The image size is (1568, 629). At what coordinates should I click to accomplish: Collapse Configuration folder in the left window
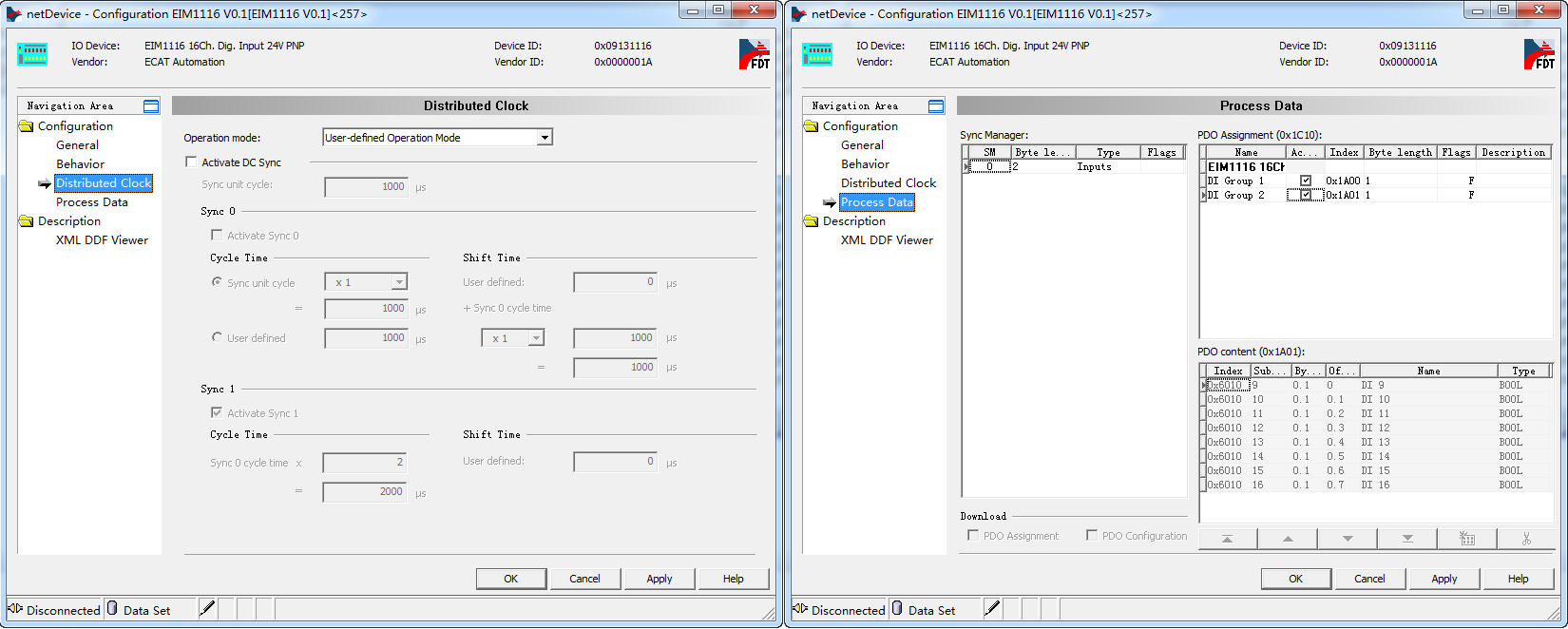27,126
